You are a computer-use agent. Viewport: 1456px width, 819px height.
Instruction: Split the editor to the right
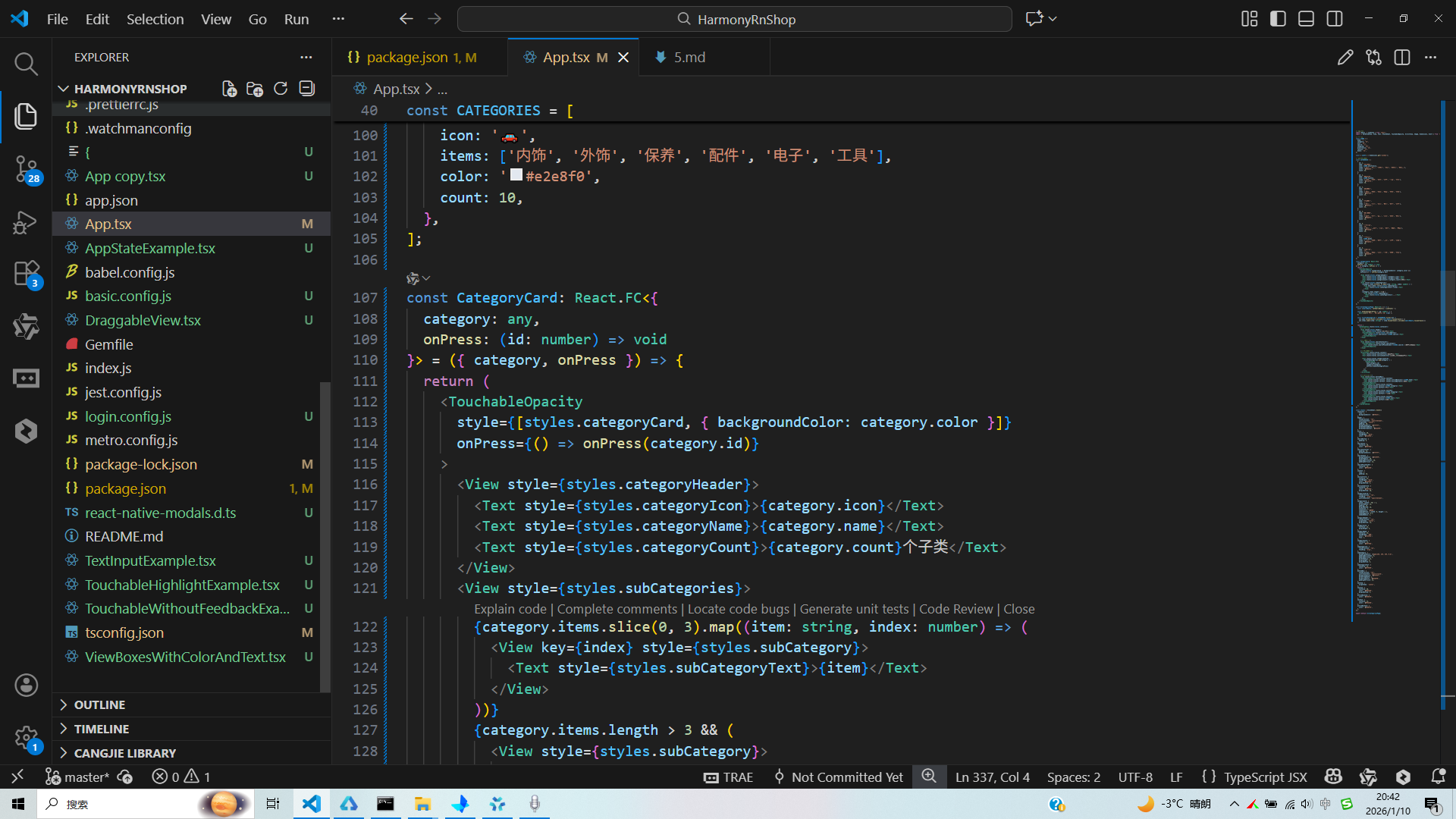1401,58
